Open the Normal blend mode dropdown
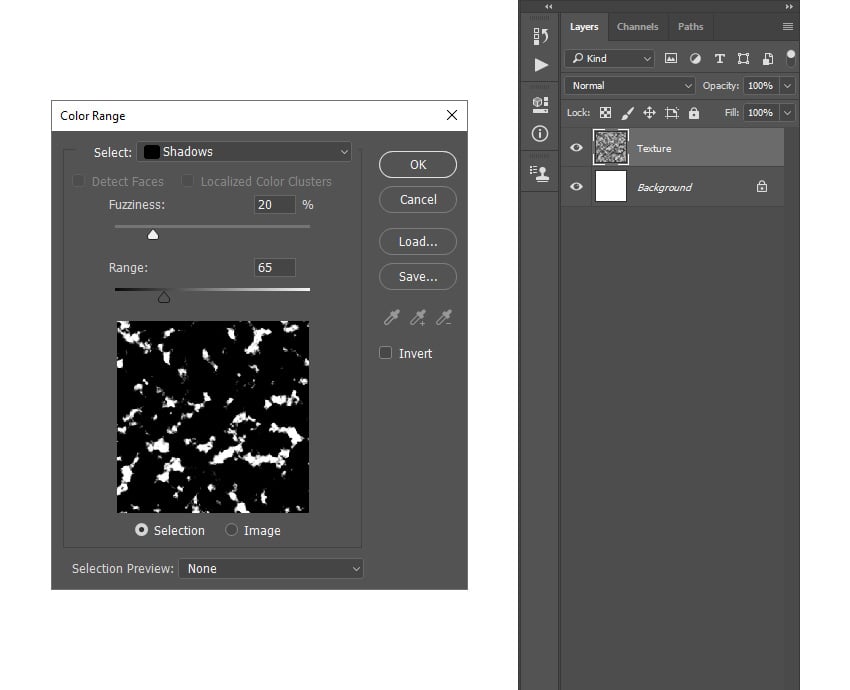The width and height of the screenshot is (850, 690). pos(629,86)
